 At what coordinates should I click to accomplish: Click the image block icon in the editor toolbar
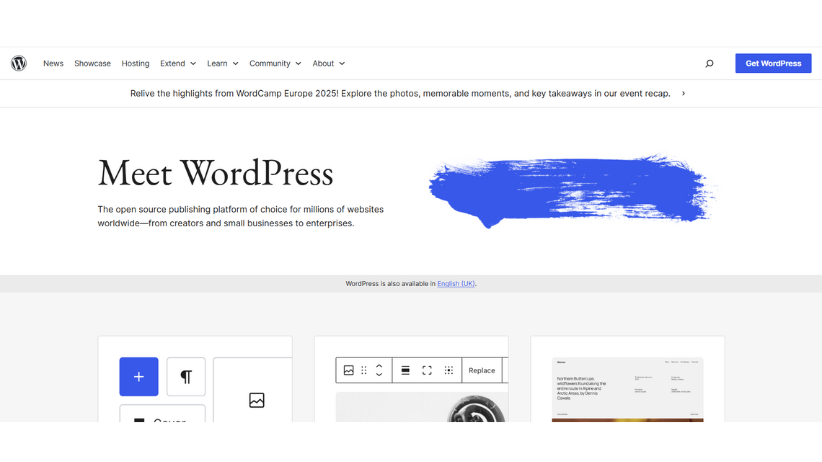(349, 370)
